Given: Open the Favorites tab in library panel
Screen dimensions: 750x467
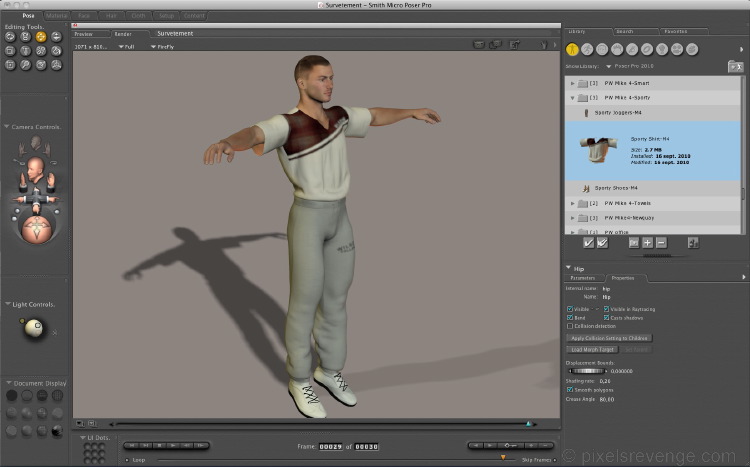Looking at the screenshot, I should (x=683, y=32).
